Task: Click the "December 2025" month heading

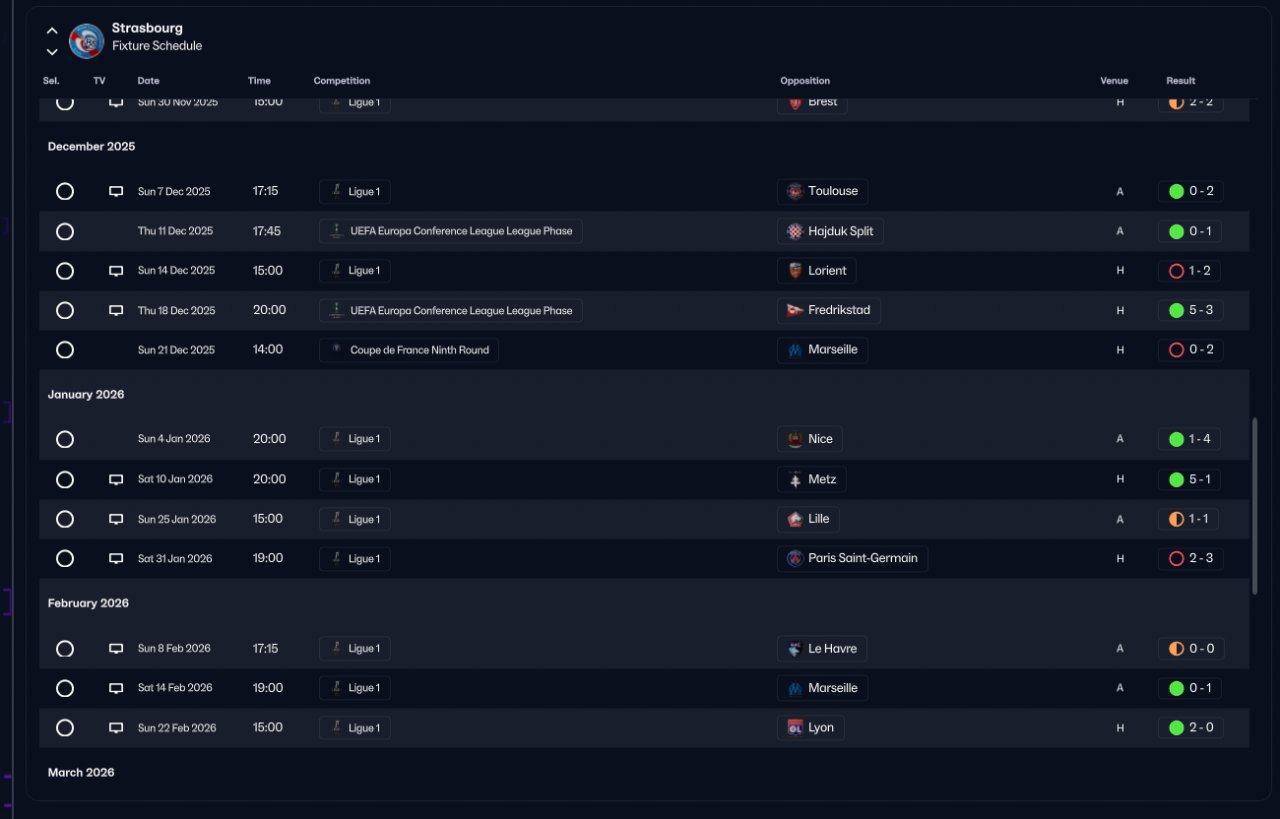Action: [x=91, y=146]
